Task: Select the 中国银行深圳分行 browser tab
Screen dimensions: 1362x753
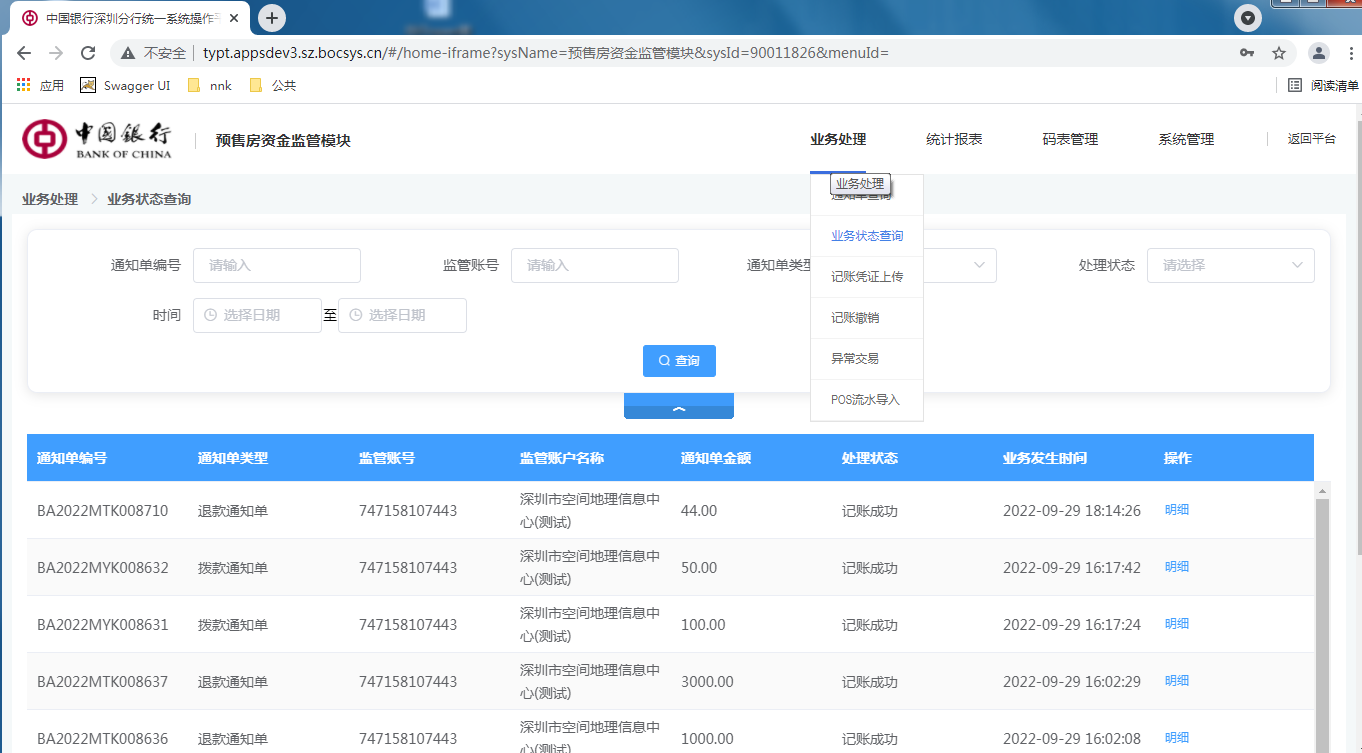Action: [130, 18]
